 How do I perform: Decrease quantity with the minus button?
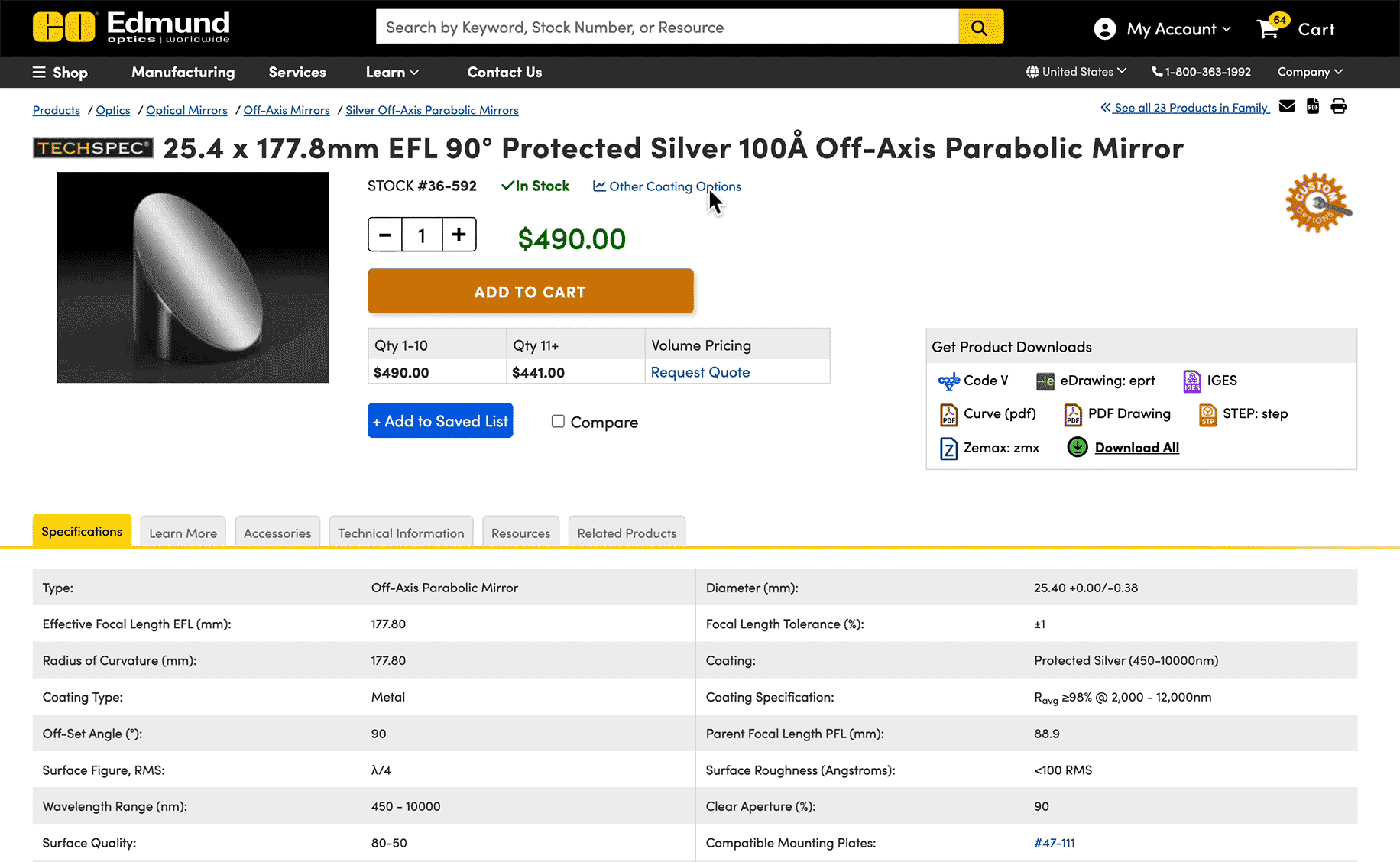[x=385, y=235]
